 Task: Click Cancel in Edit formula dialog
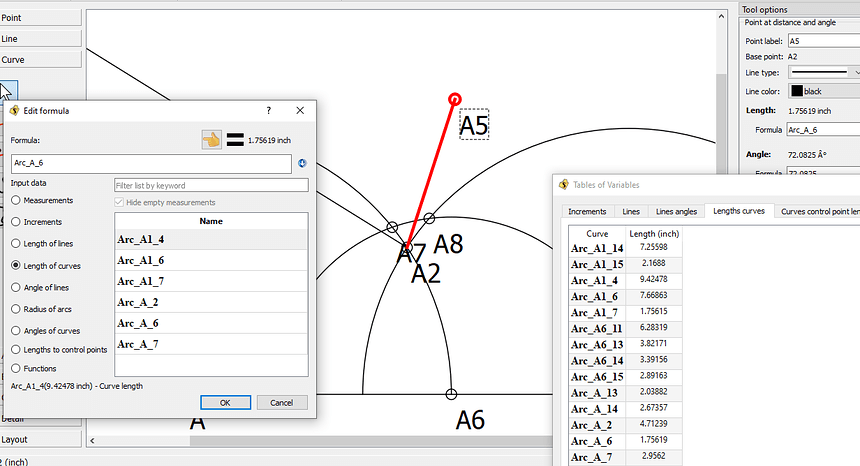[x=282, y=402]
